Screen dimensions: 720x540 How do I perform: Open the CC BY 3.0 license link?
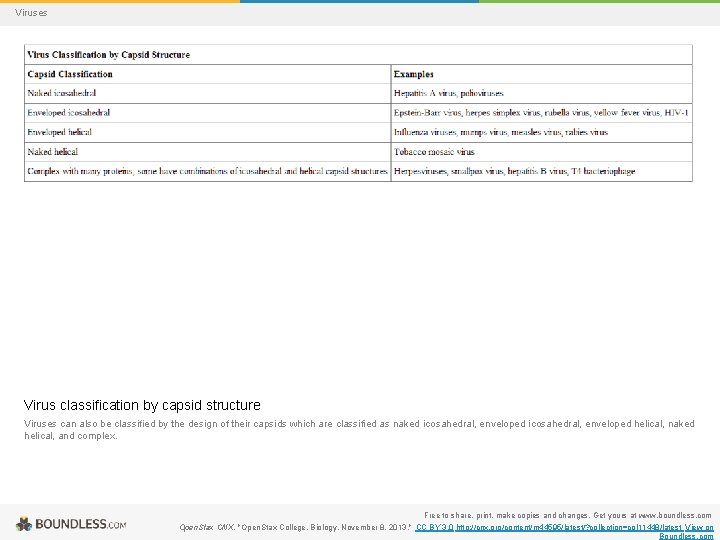point(434,527)
